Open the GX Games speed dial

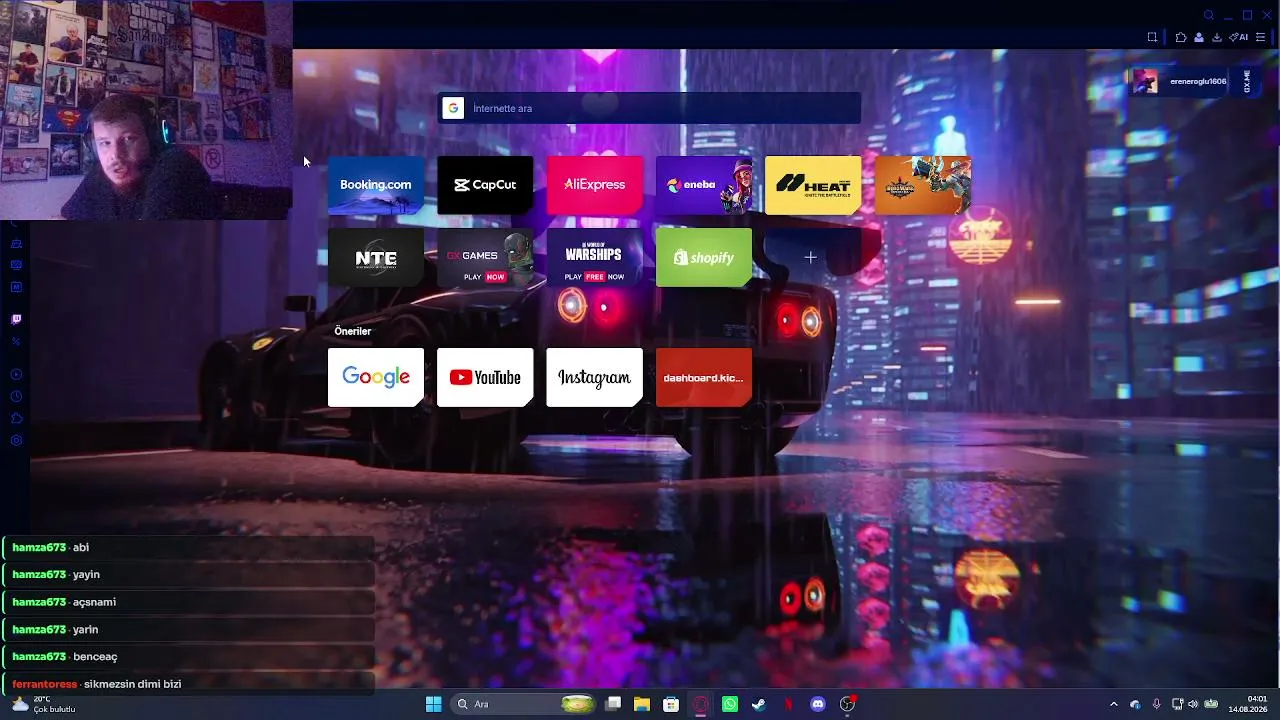pyautogui.click(x=485, y=258)
